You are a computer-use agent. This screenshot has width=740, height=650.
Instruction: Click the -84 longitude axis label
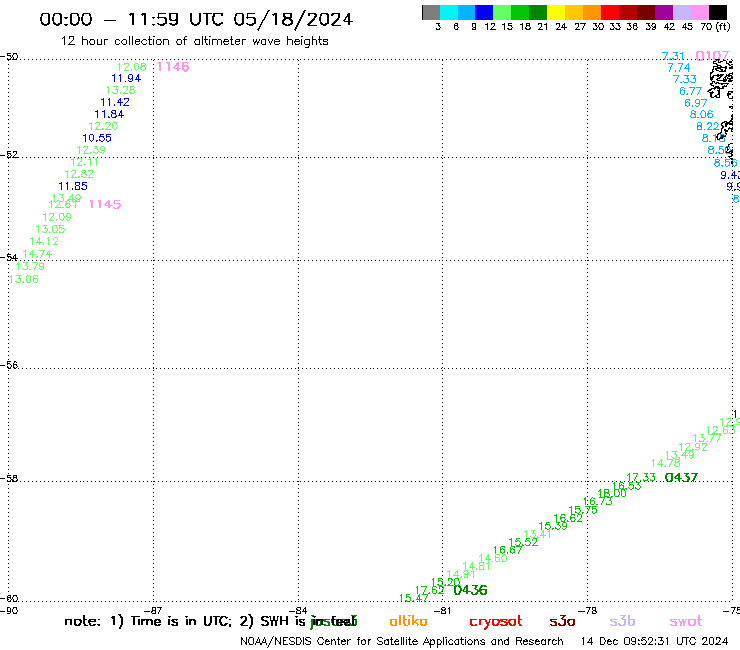(x=298, y=611)
